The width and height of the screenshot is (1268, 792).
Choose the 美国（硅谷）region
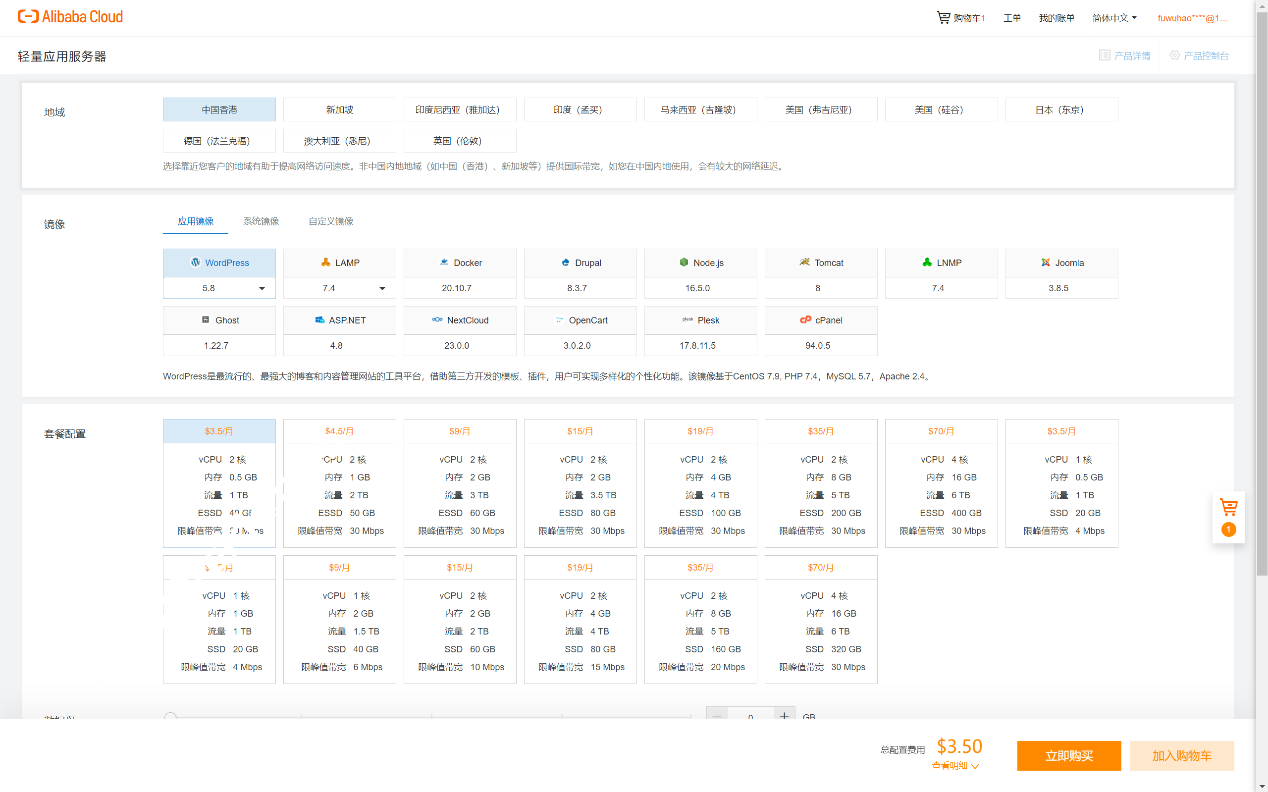point(941,110)
